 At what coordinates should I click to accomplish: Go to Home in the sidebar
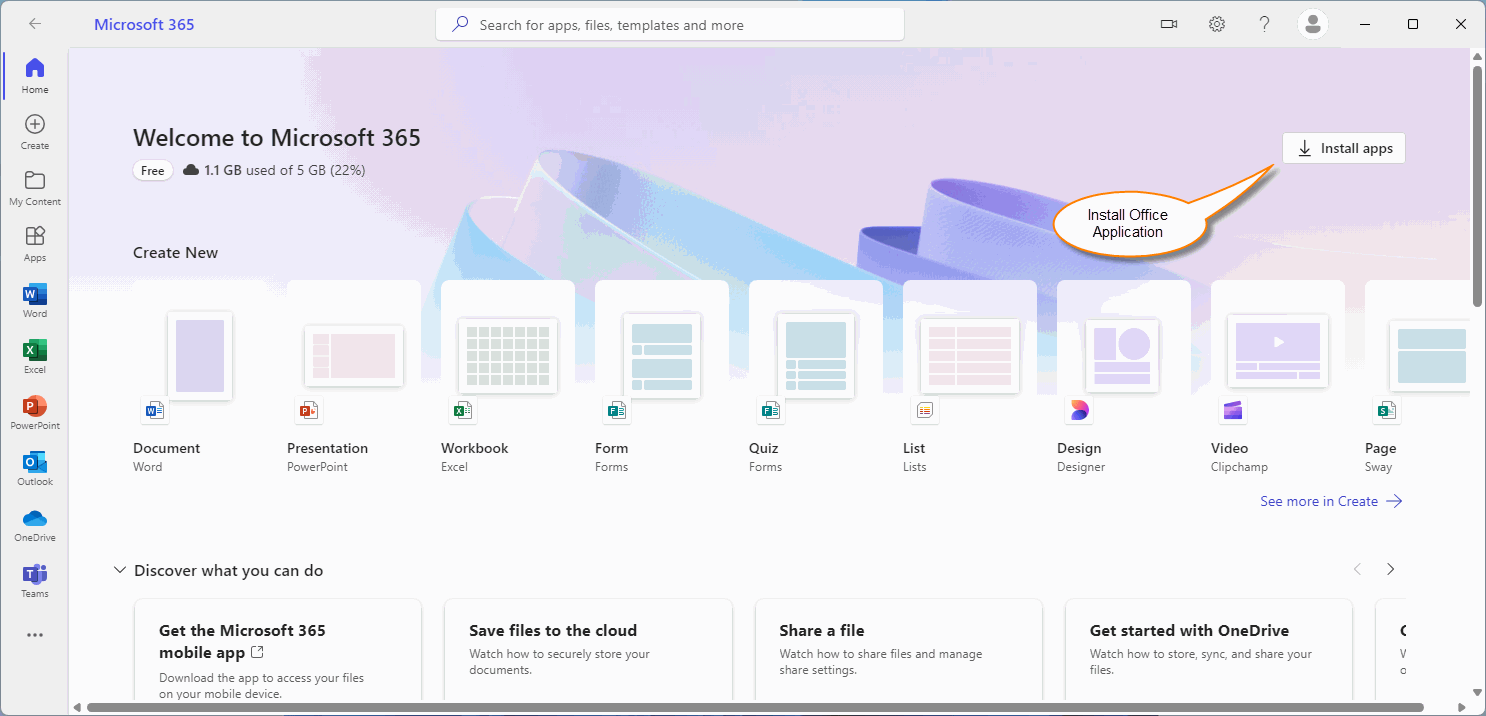tap(35, 75)
